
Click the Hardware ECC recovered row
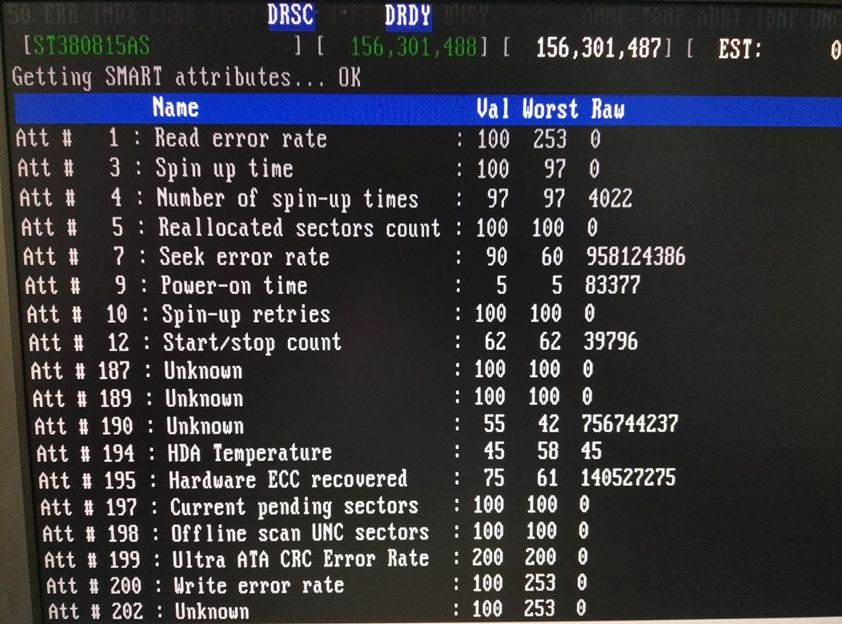(357, 478)
